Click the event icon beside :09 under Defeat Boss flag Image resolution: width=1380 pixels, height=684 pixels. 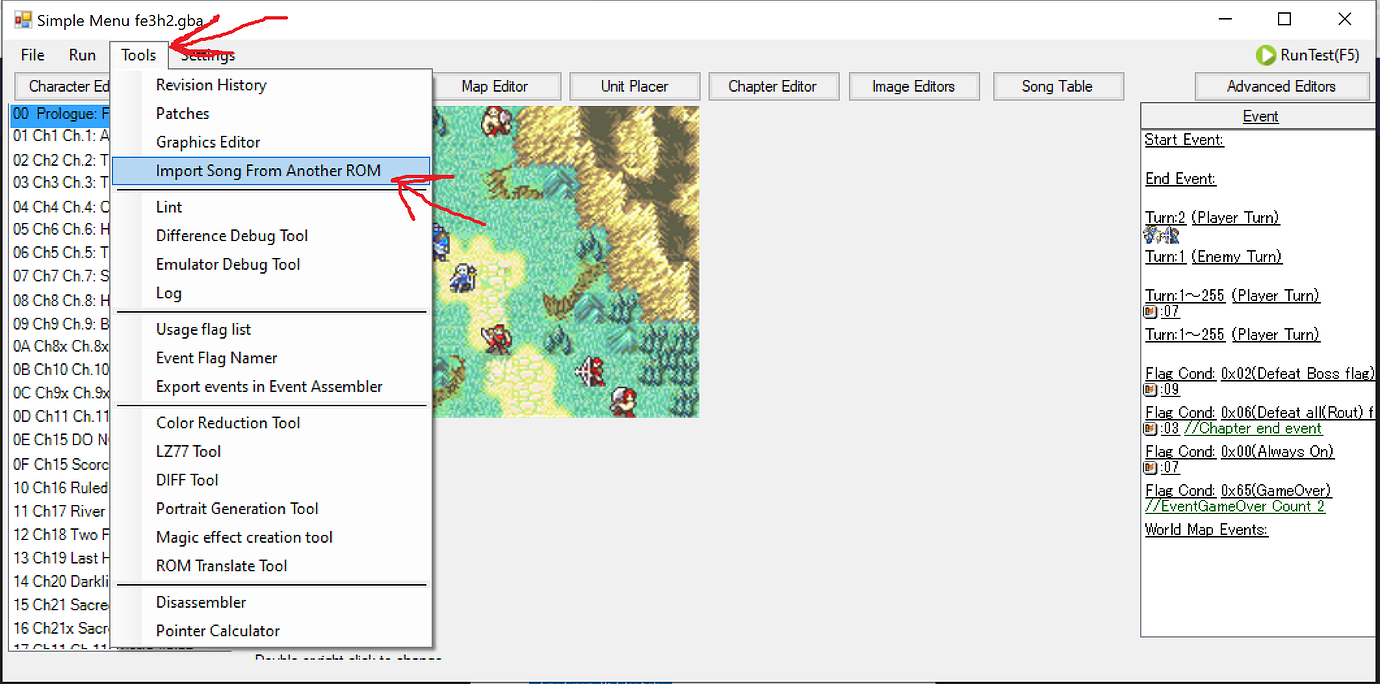pyautogui.click(x=1151, y=390)
